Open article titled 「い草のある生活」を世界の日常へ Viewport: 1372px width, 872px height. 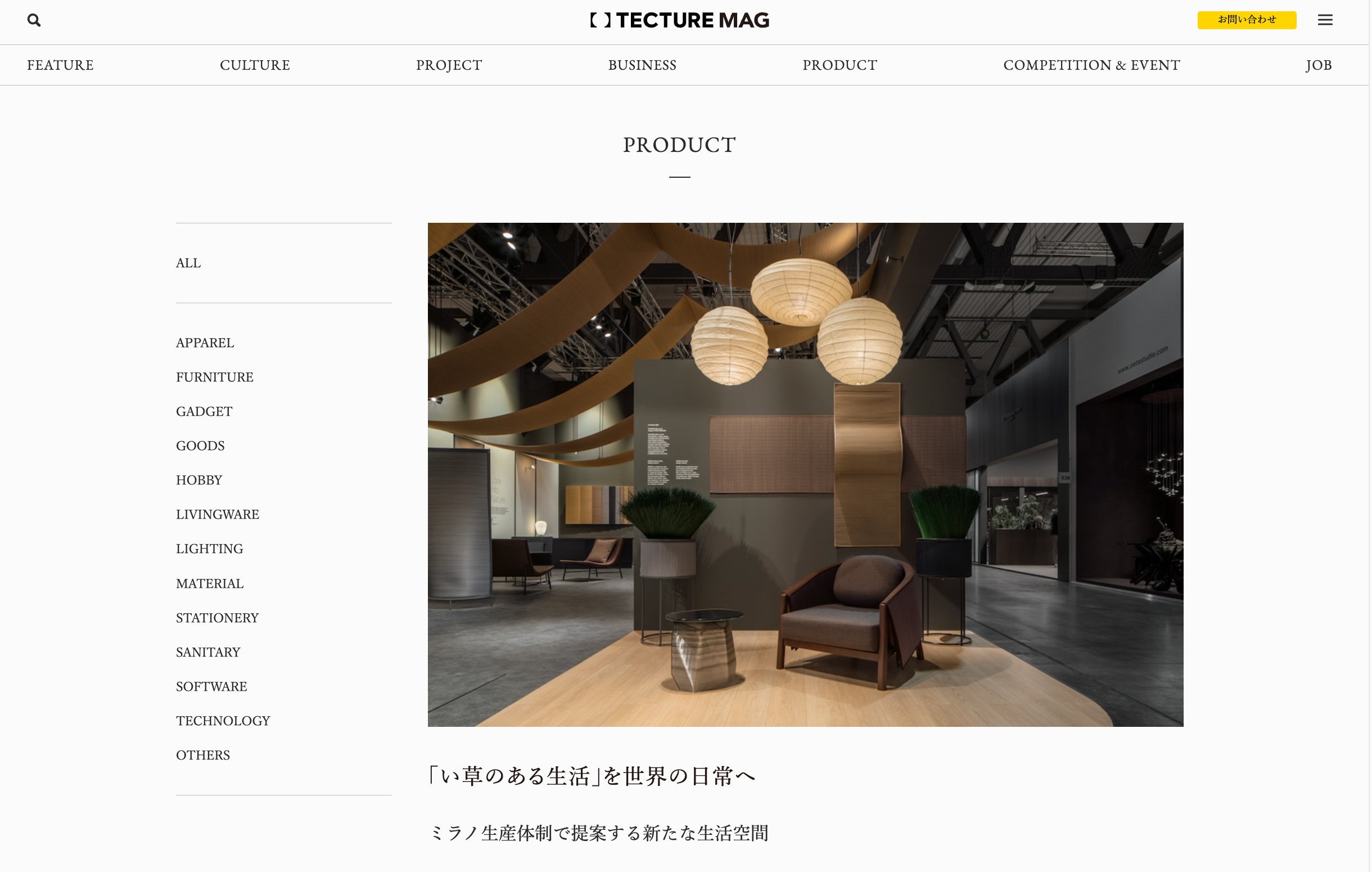[x=592, y=776]
